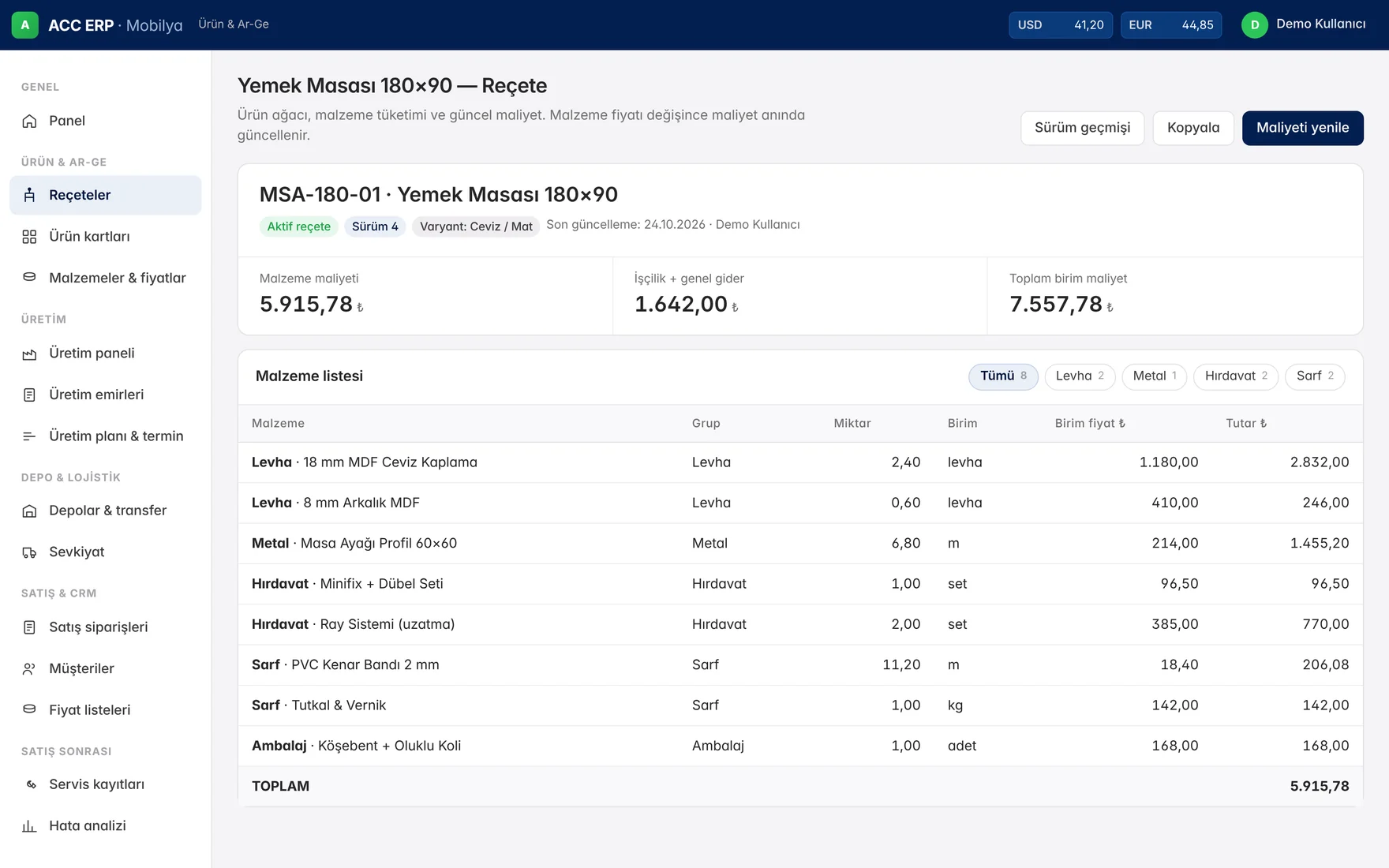Click the Sevkiyat truck icon

29,552
